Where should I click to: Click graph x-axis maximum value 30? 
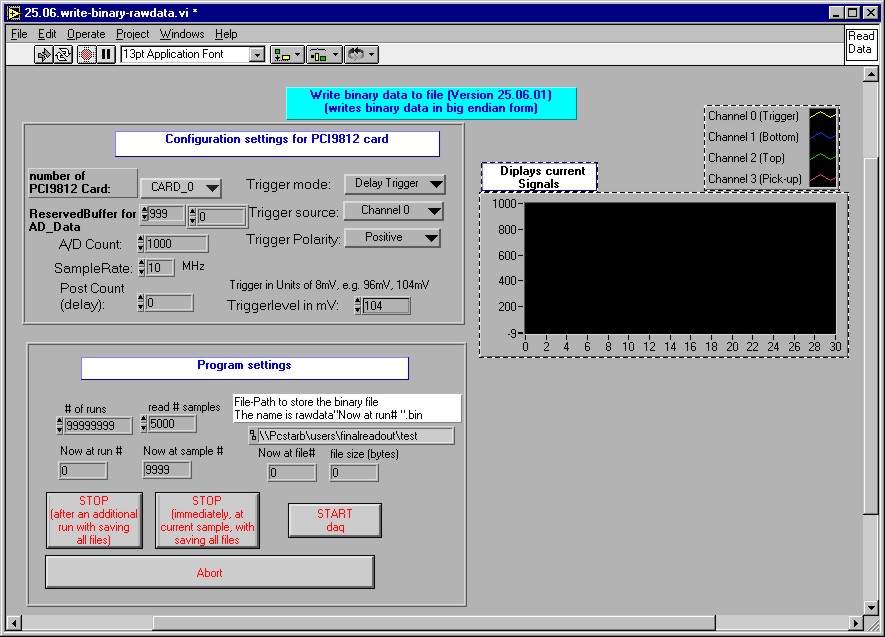coord(835,346)
